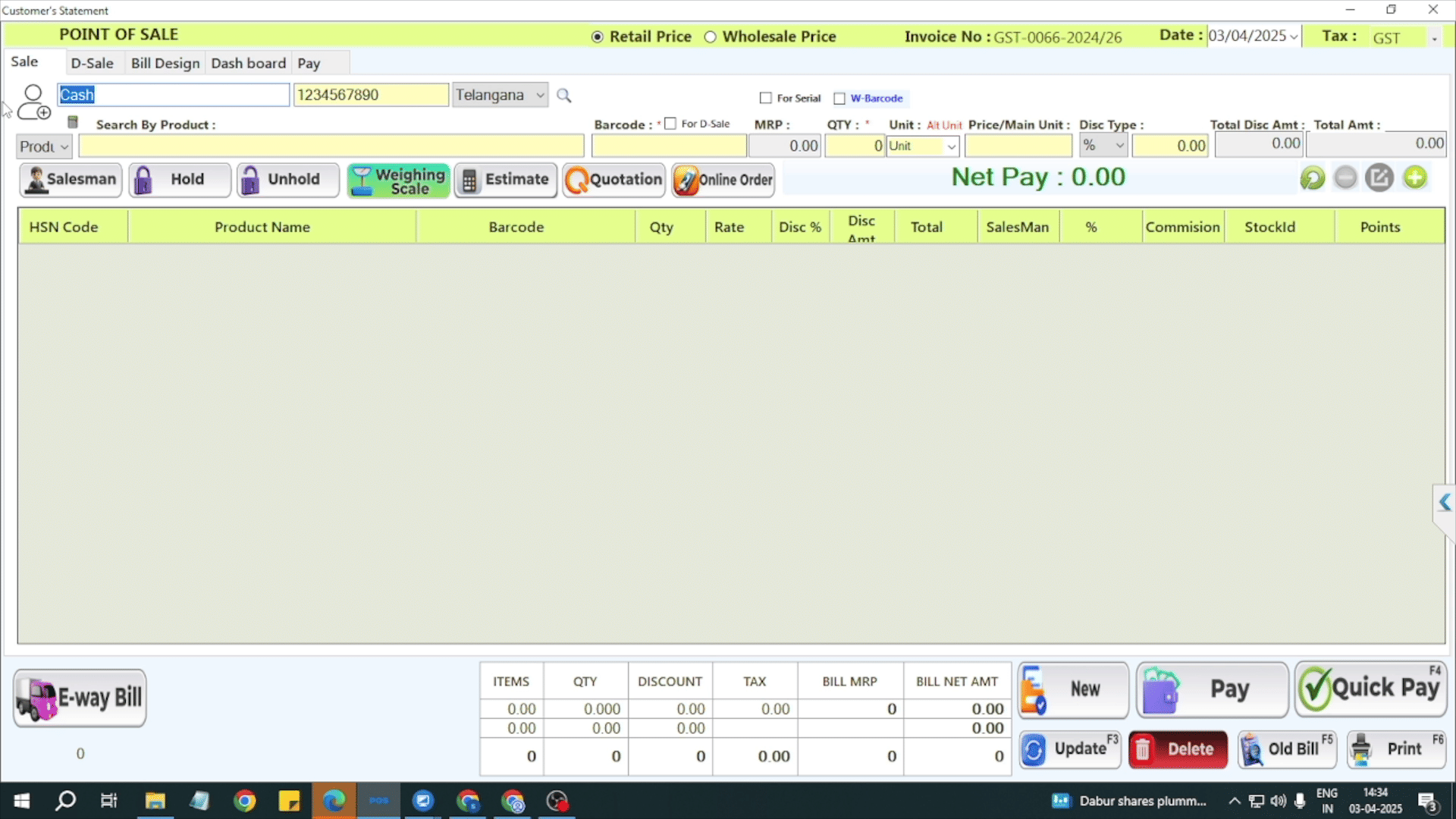The image size is (1456, 819).
Task: Open the Weighing Scale tool
Action: click(x=398, y=180)
